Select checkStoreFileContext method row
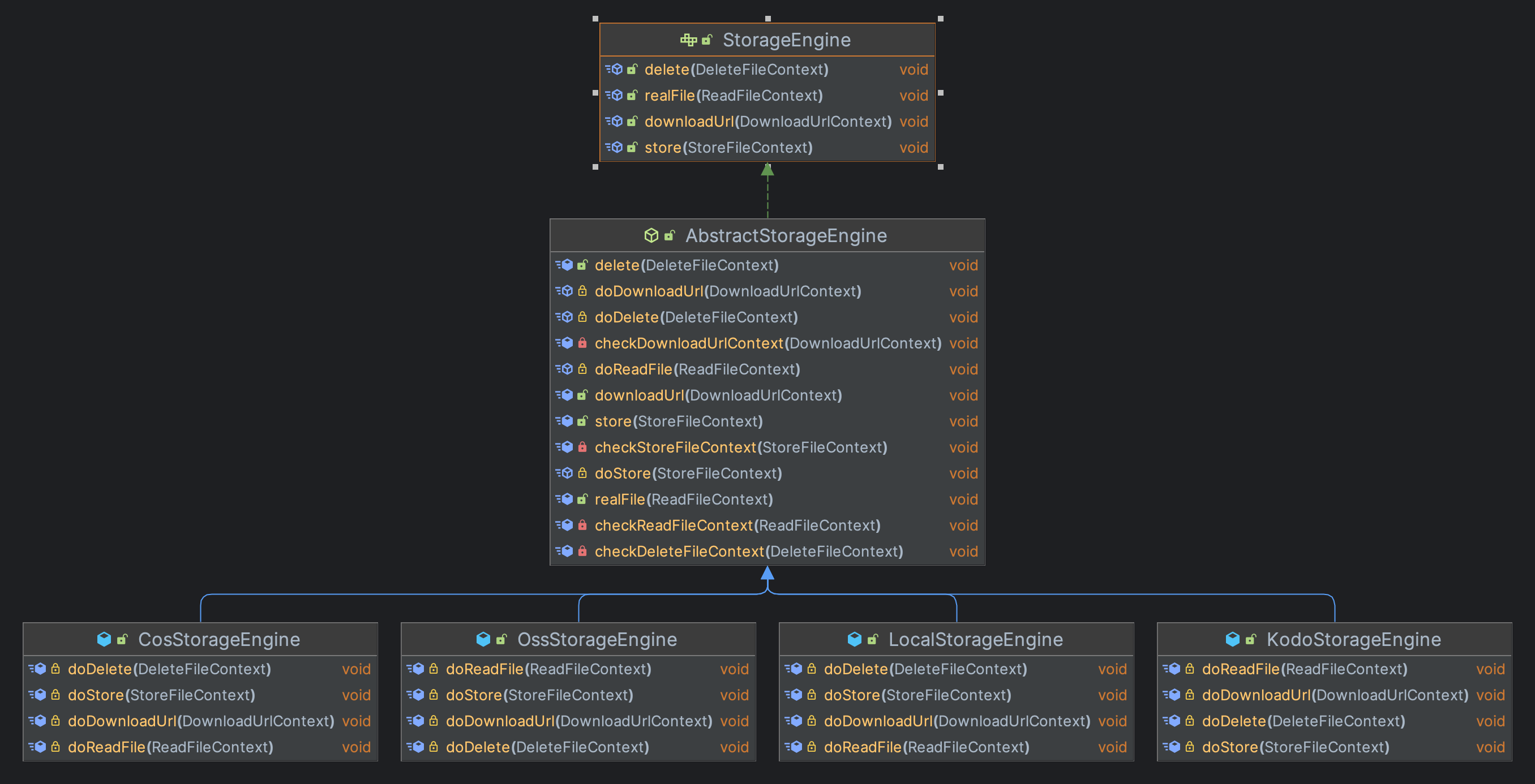This screenshot has height=784, width=1535. [767, 447]
